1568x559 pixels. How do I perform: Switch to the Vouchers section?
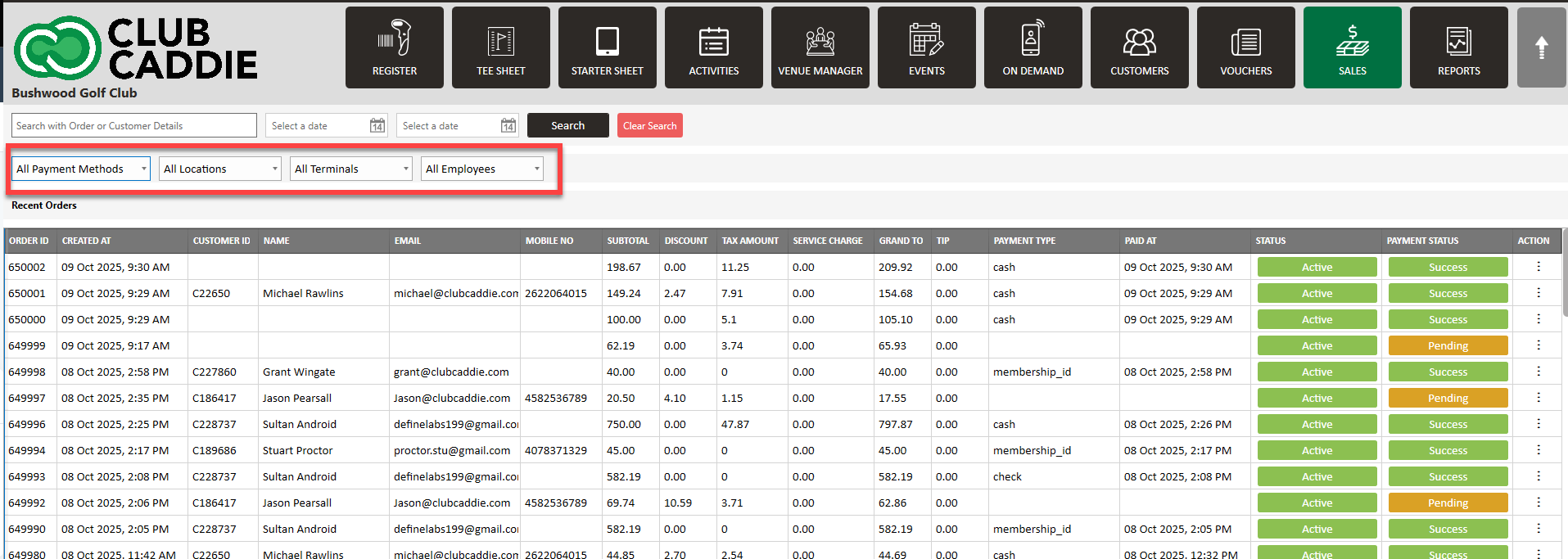click(x=1246, y=47)
